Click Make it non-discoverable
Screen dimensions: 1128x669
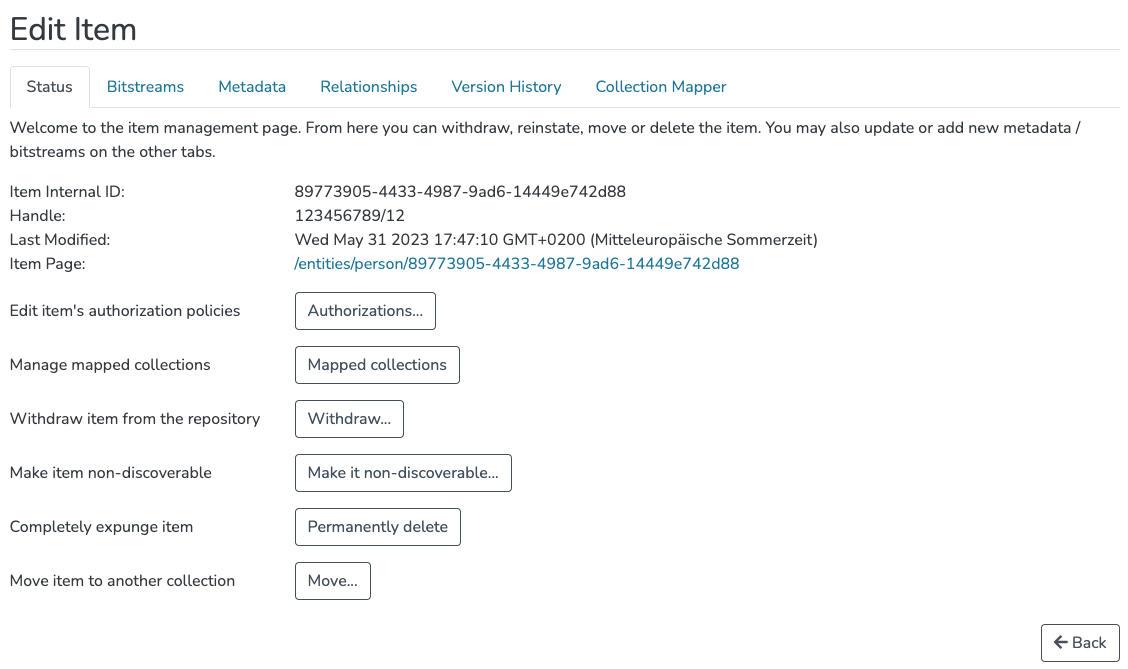[x=403, y=473]
